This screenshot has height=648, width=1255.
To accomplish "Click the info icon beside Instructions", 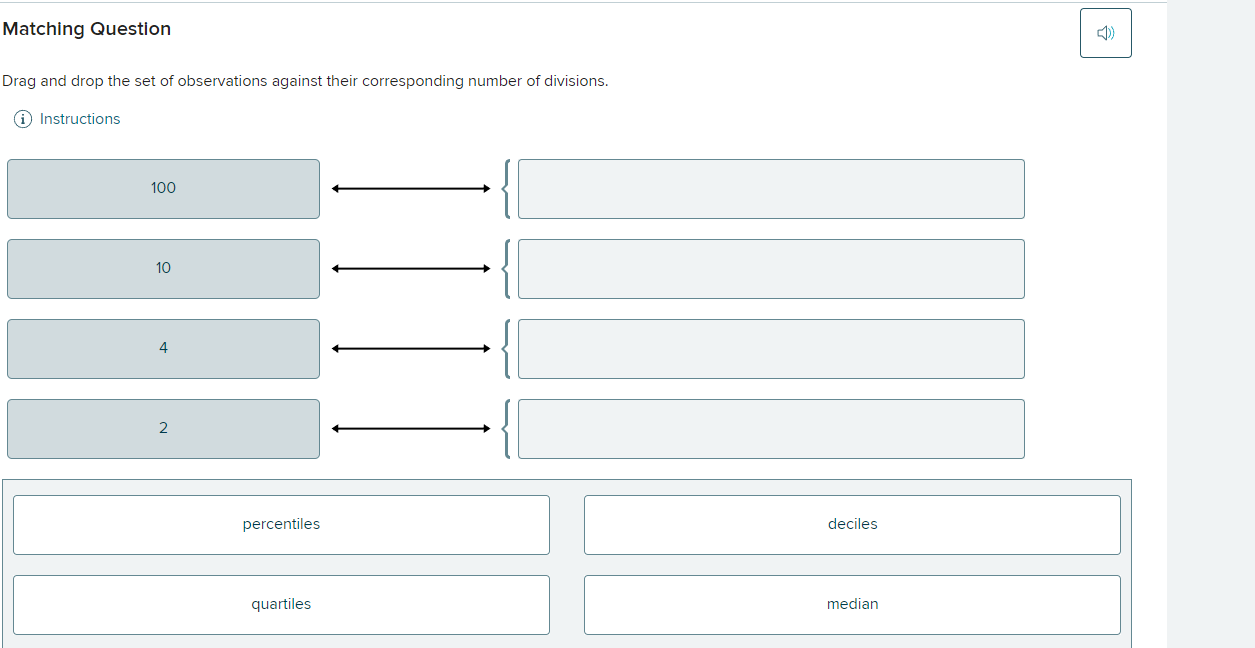I will (x=21, y=119).
